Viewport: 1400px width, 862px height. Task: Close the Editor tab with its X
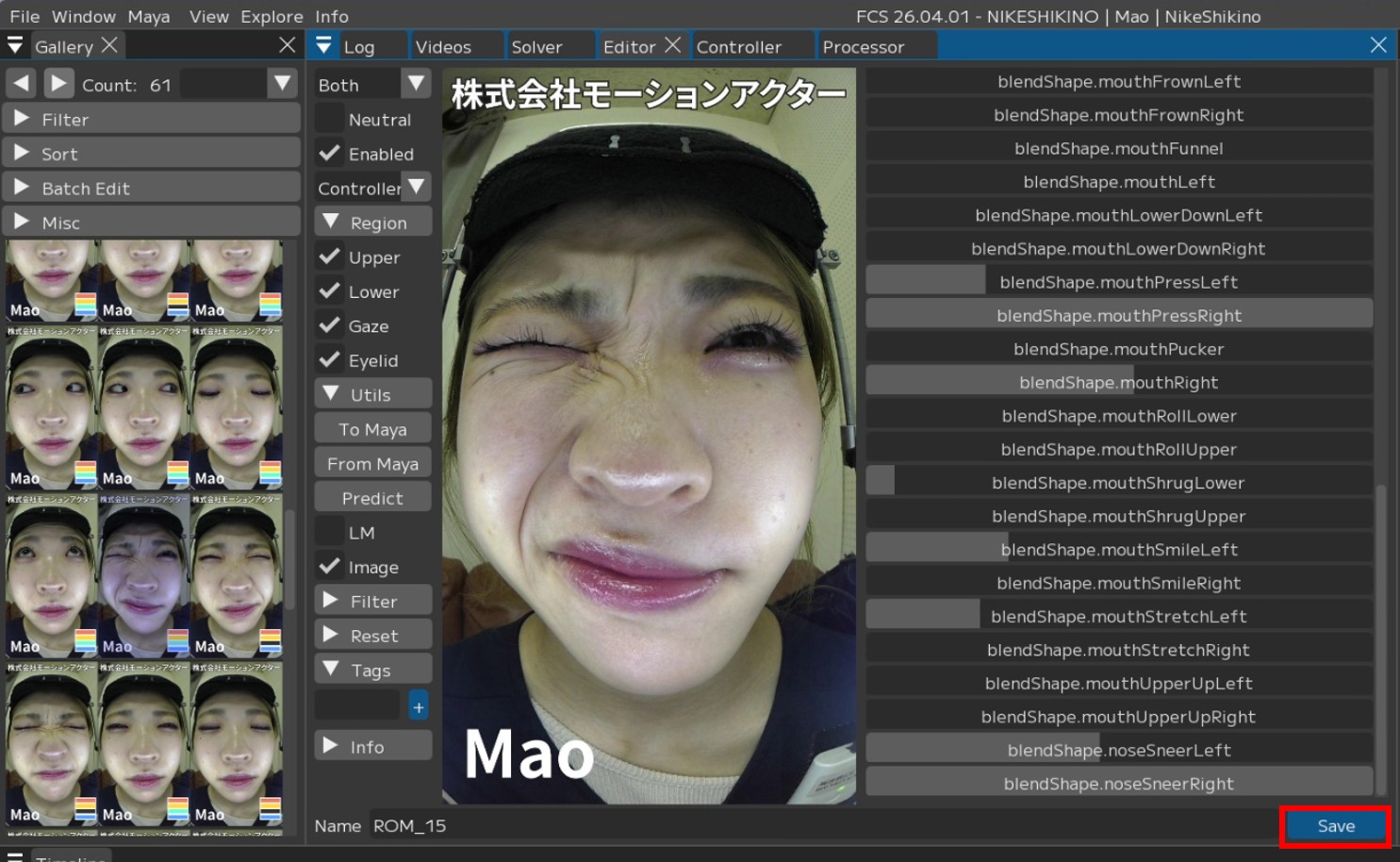click(x=672, y=45)
